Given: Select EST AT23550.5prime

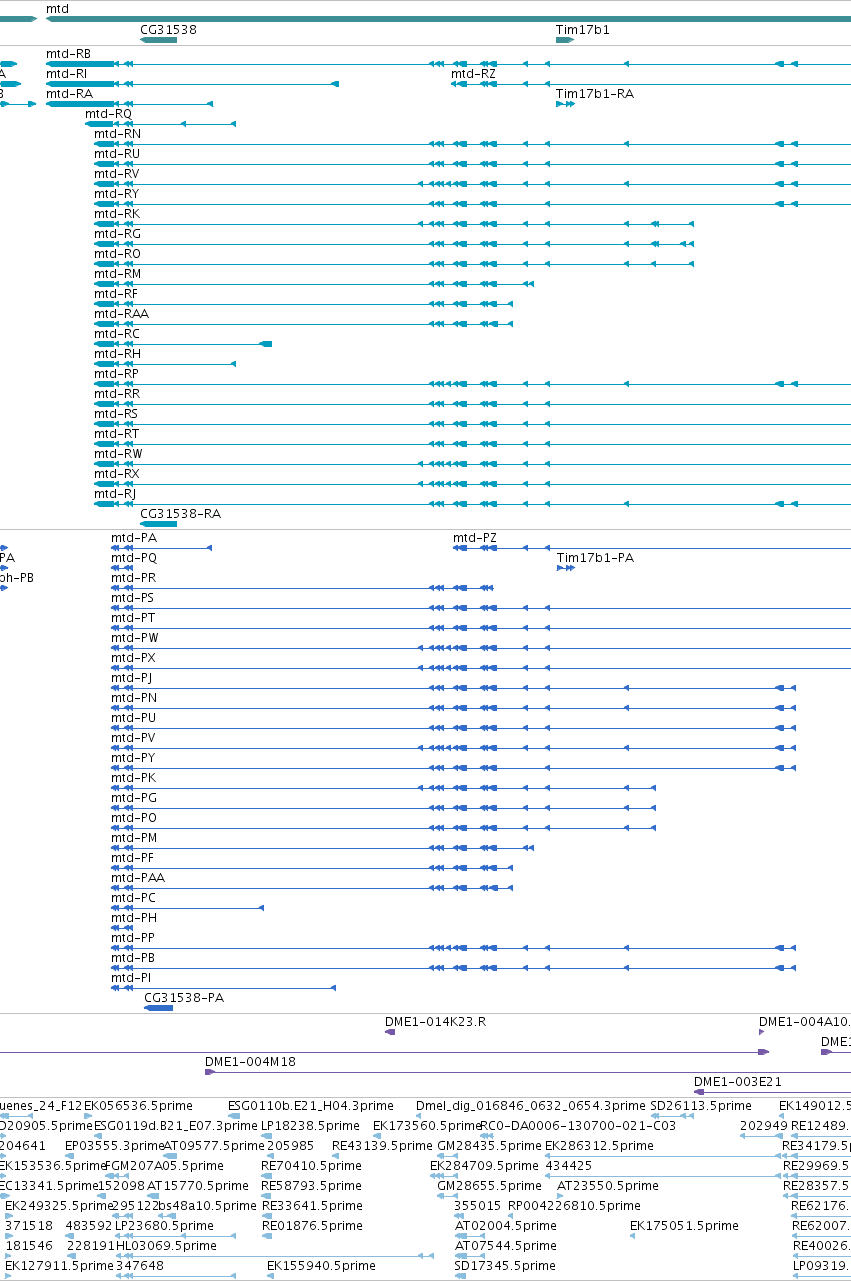Looking at the screenshot, I should point(608,1185).
